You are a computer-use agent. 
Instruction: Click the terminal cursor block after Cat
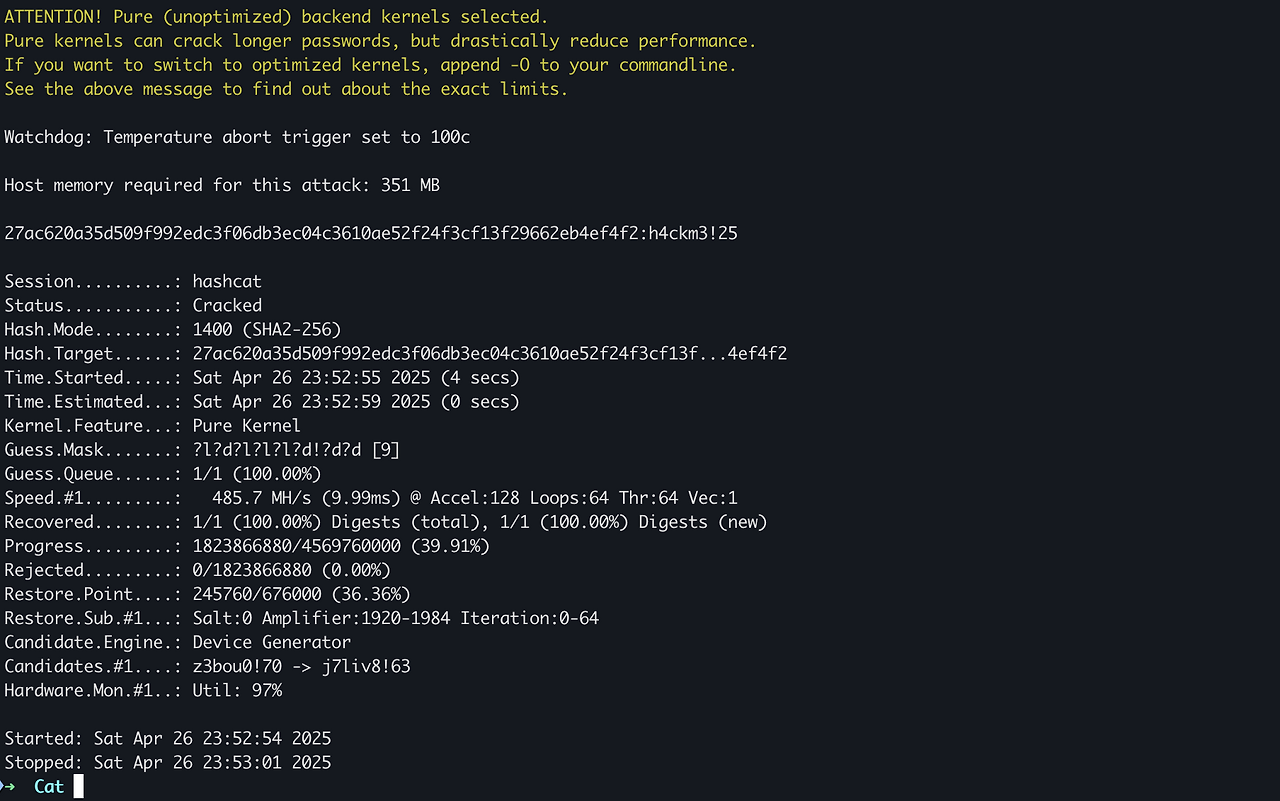pyautogui.click(x=78, y=787)
